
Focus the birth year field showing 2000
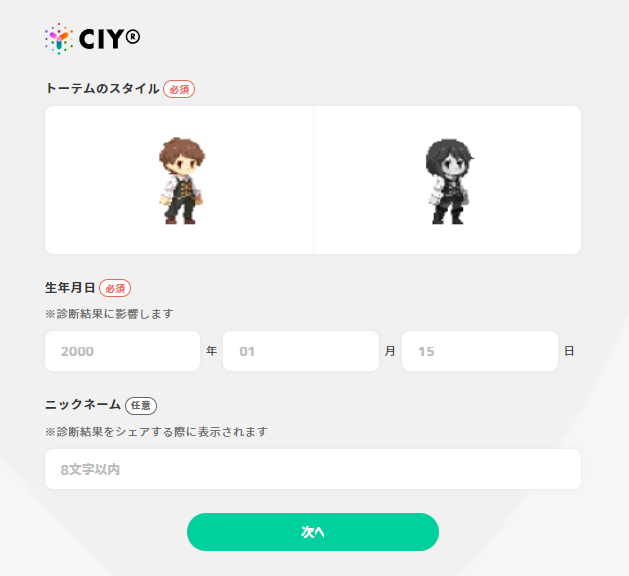click(x=122, y=351)
